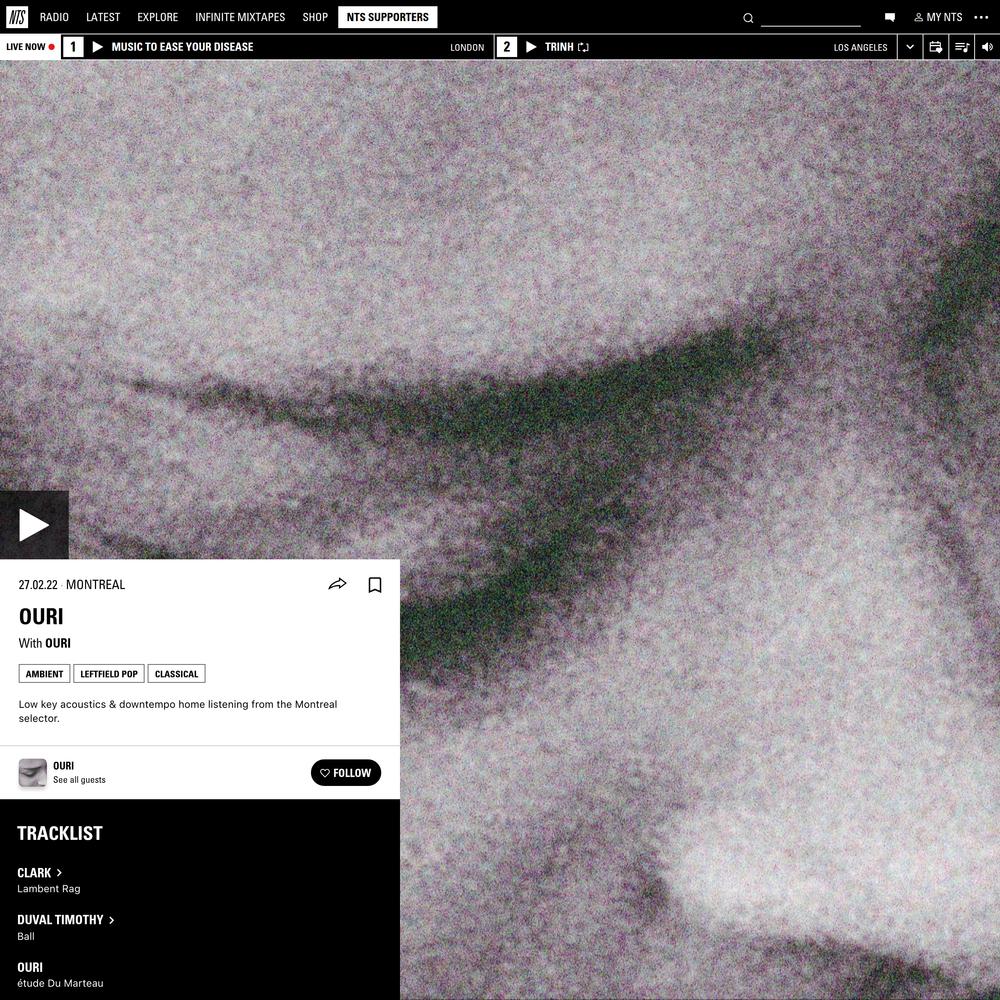The image size is (1000, 1000).
Task: Follow the Ouri artist
Action: pos(346,772)
